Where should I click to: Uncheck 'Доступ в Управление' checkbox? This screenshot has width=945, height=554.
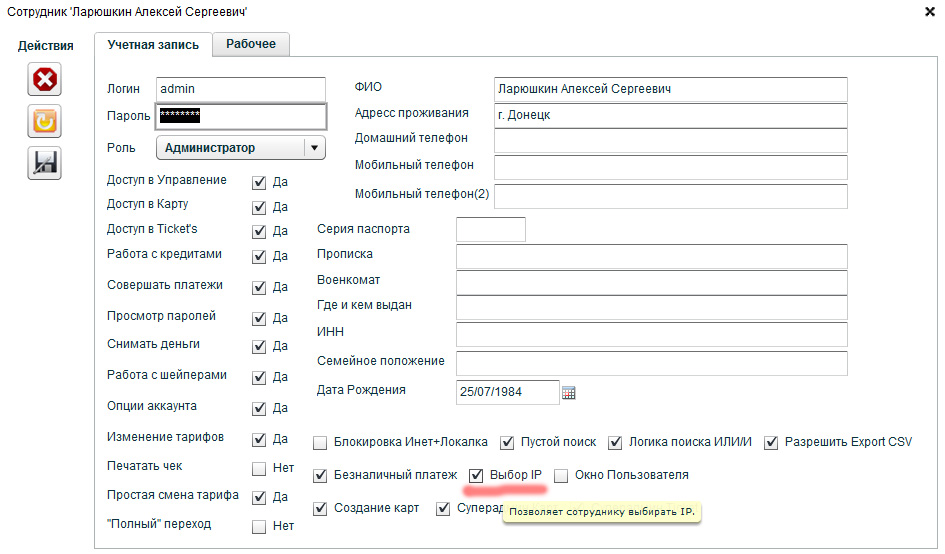pyautogui.click(x=259, y=183)
